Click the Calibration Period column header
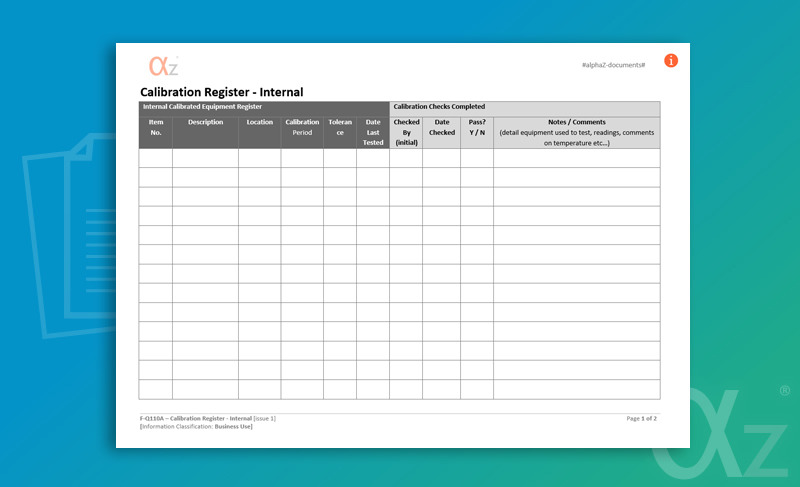 (302, 127)
